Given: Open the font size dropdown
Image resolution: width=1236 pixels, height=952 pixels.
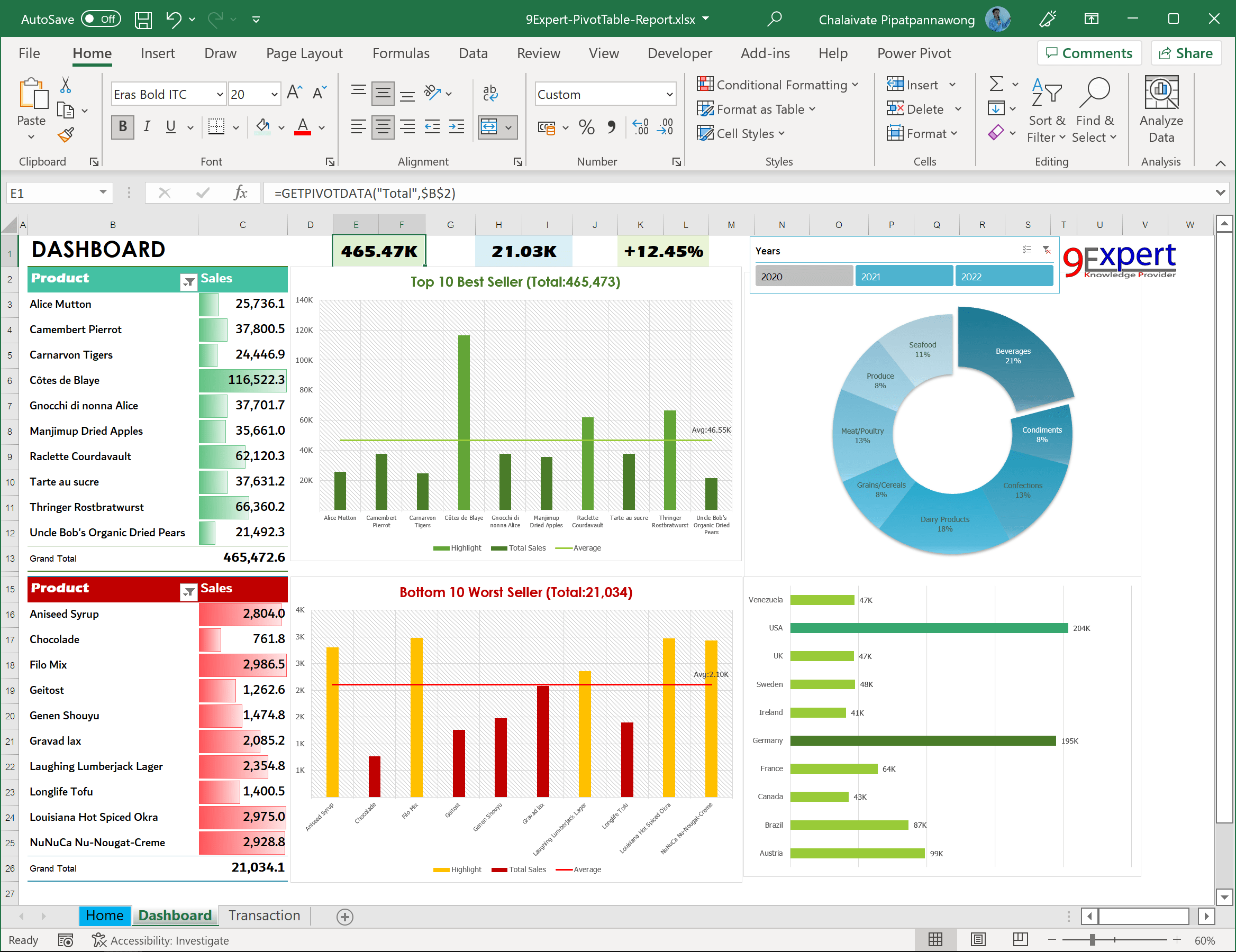Looking at the screenshot, I should (x=274, y=94).
